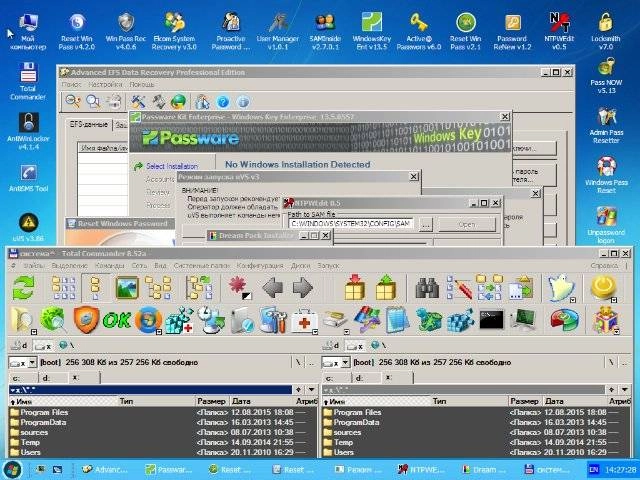Click the globe with magnifier icon
This screenshot has height=480, width=640.
pyautogui.click(x=53, y=320)
